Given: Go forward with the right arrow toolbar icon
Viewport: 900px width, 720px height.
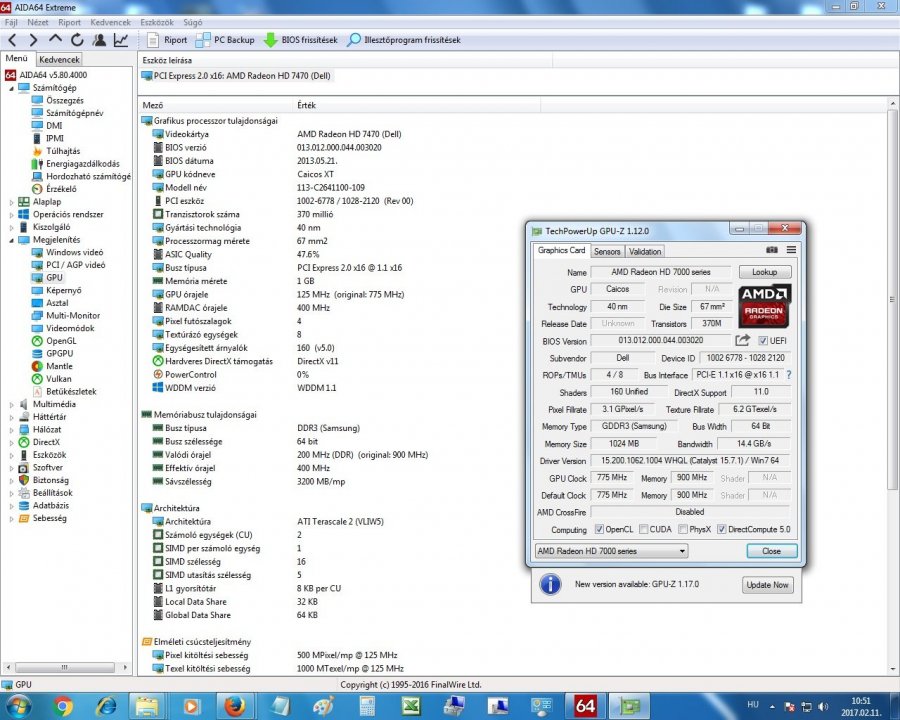Looking at the screenshot, I should [x=33, y=40].
